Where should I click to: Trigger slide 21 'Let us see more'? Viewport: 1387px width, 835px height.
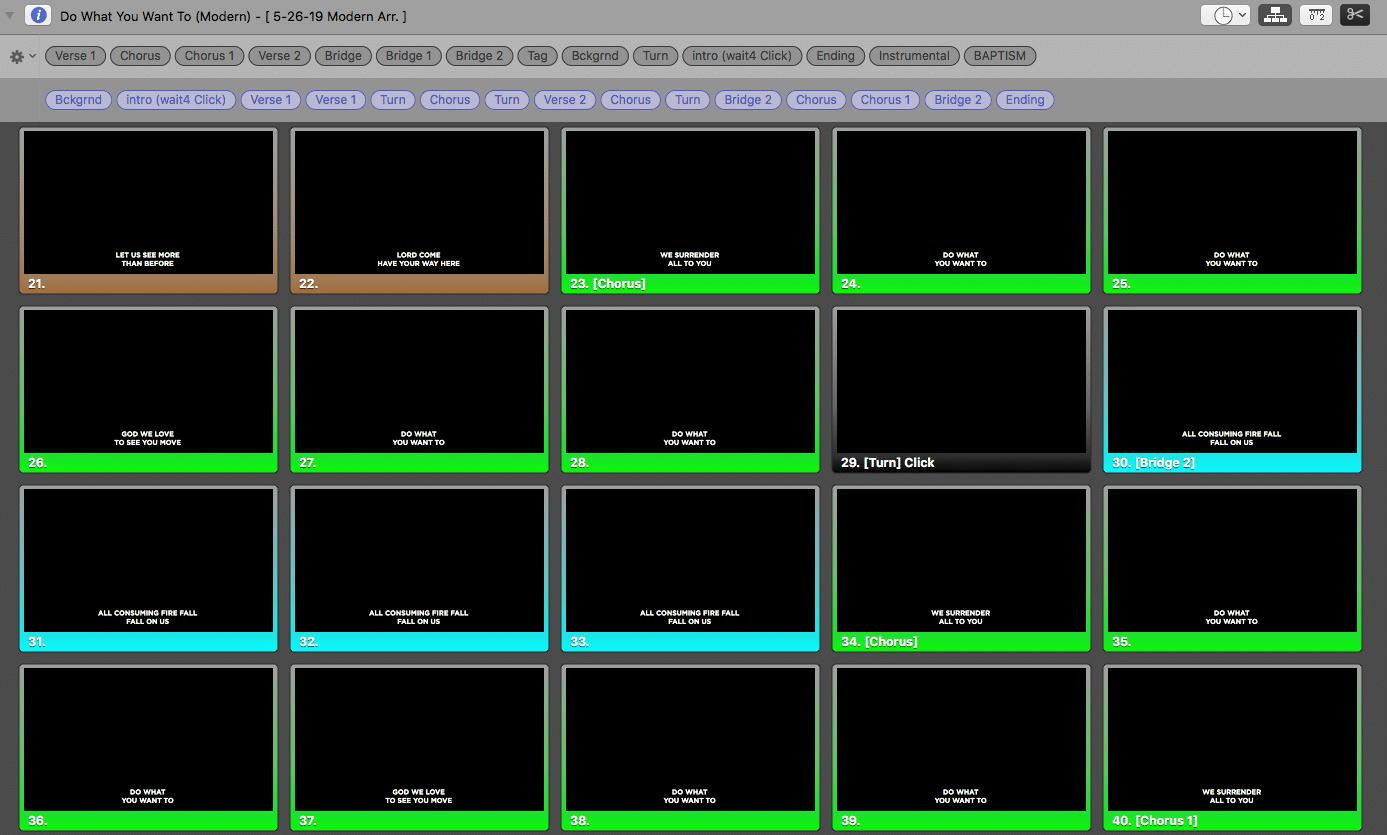[x=148, y=210]
